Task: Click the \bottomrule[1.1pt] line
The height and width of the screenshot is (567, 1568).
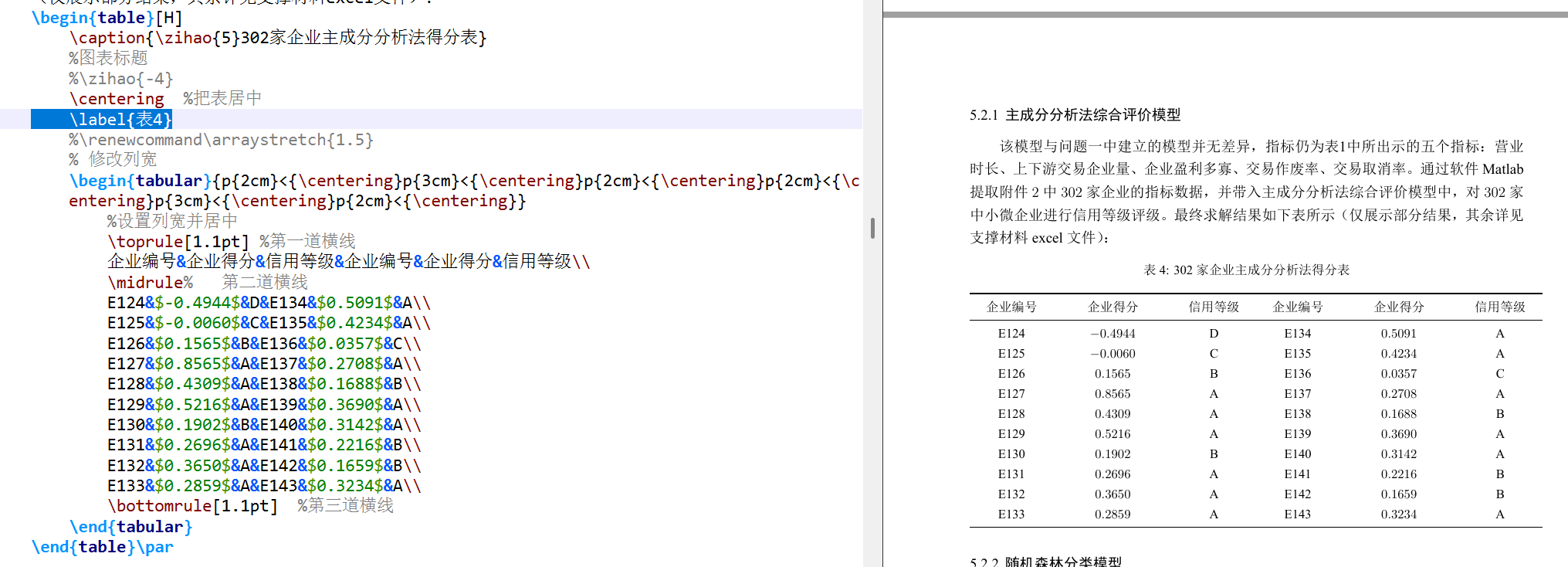Action: (192, 506)
